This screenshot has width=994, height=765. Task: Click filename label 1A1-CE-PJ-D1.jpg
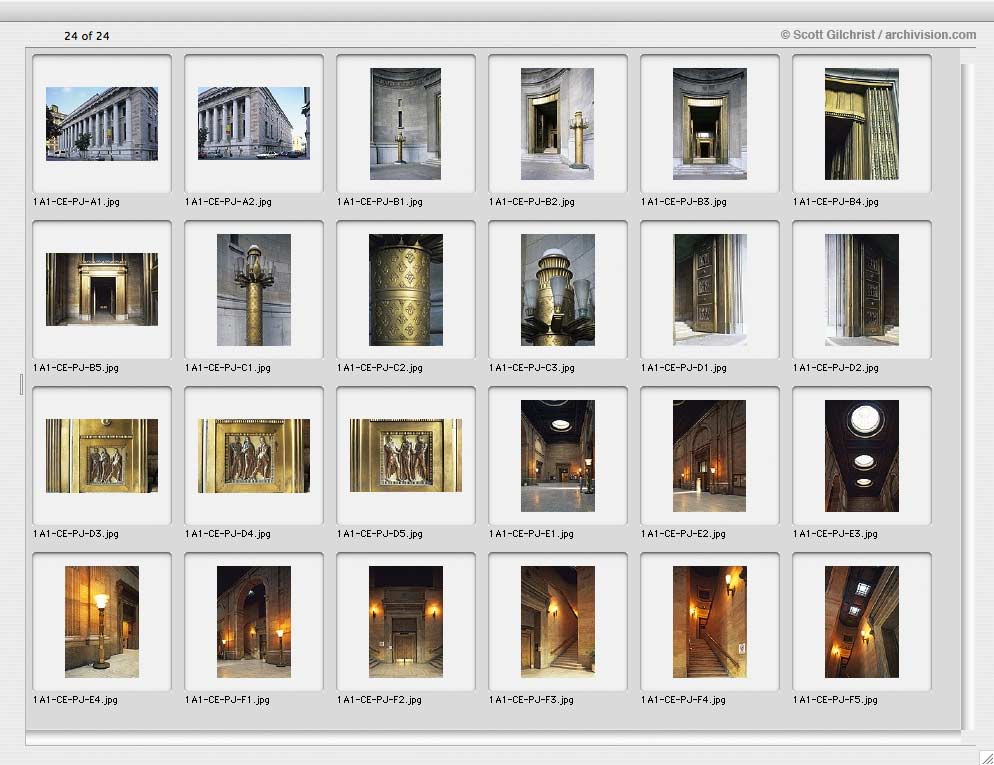point(684,368)
